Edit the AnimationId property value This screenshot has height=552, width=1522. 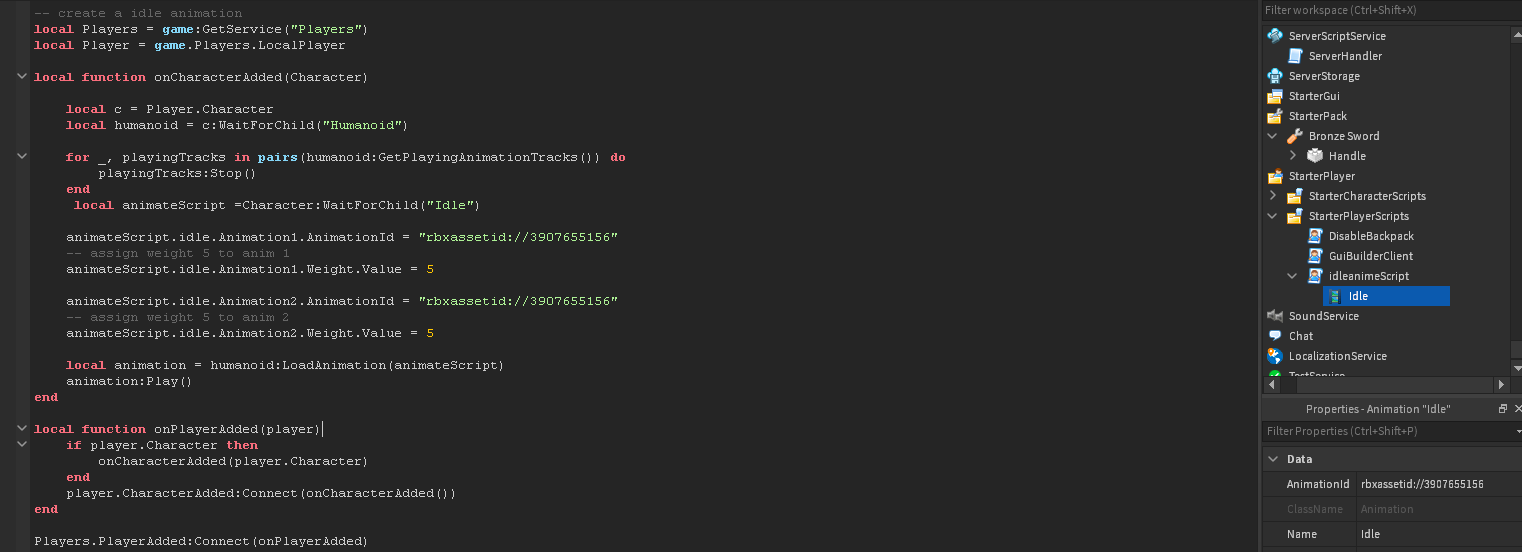click(1435, 484)
